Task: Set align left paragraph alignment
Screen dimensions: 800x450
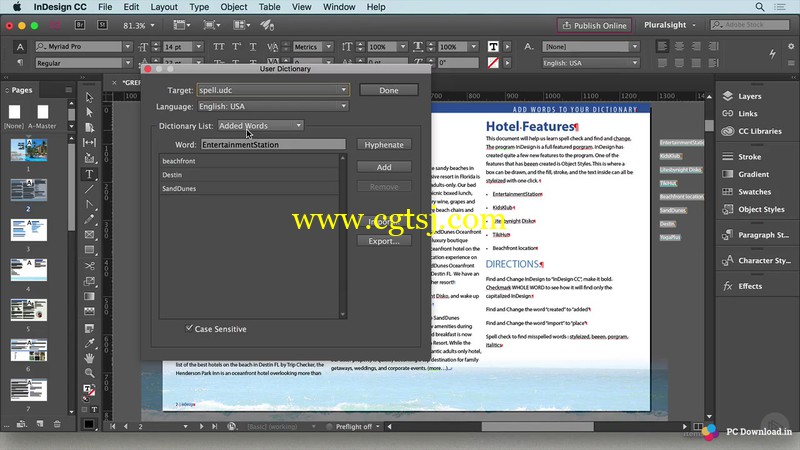Action: point(662,46)
